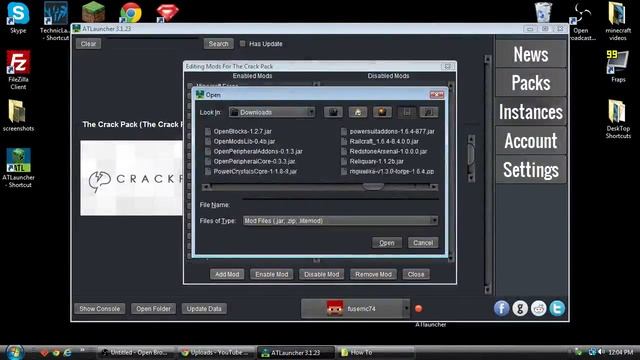Open the red ruby gem desktop icon

167,12
